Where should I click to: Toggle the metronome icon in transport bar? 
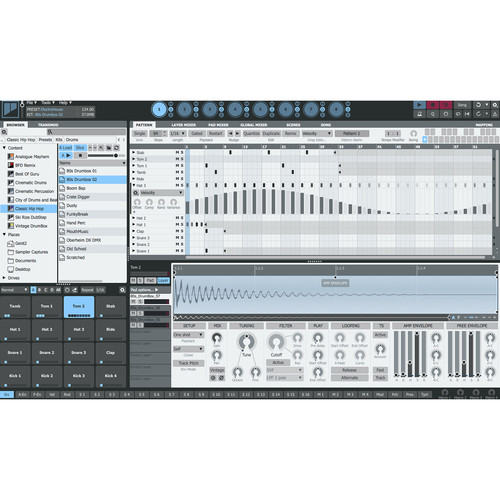coord(419,114)
